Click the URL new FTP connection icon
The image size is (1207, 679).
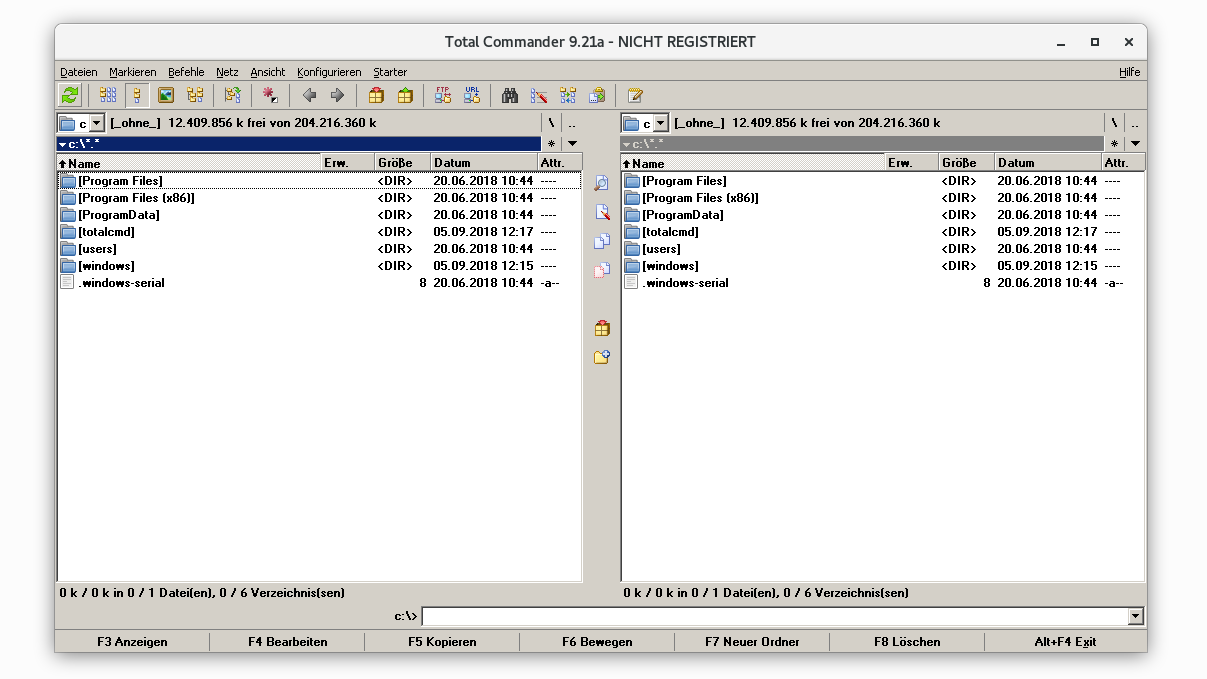(x=471, y=95)
